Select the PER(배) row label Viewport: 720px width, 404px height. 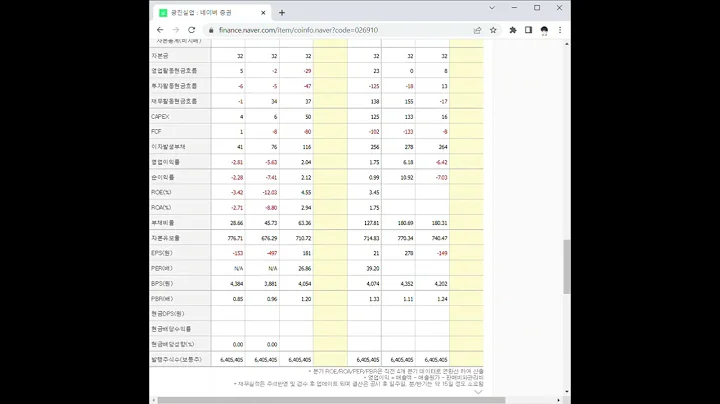click(x=162, y=268)
